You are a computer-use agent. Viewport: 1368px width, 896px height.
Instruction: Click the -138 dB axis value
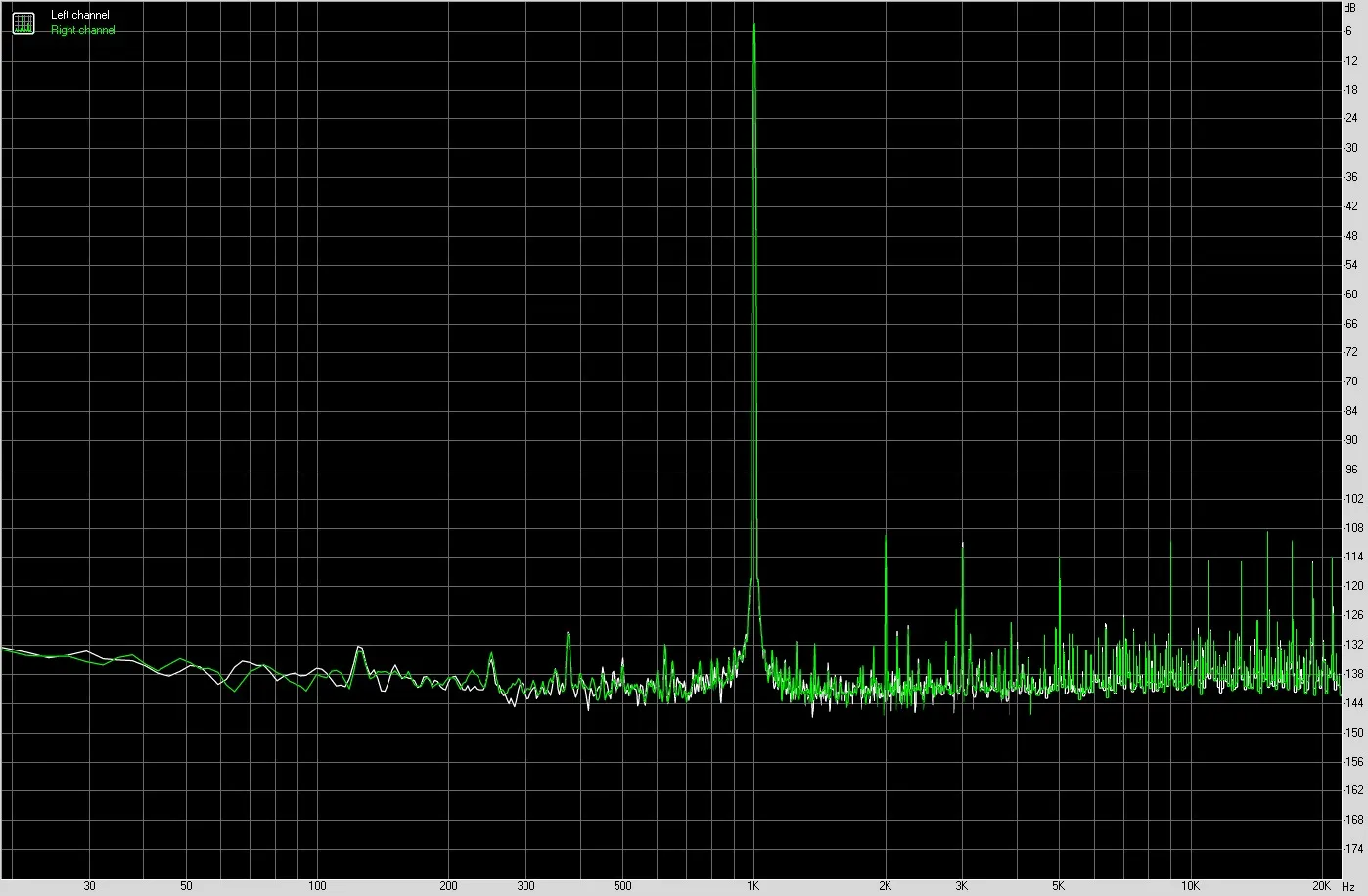click(x=1352, y=674)
